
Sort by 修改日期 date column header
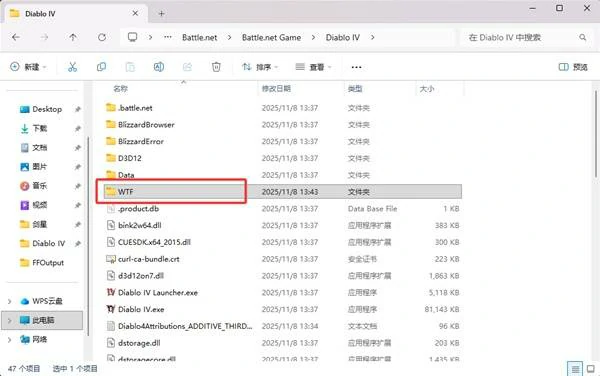(276, 89)
